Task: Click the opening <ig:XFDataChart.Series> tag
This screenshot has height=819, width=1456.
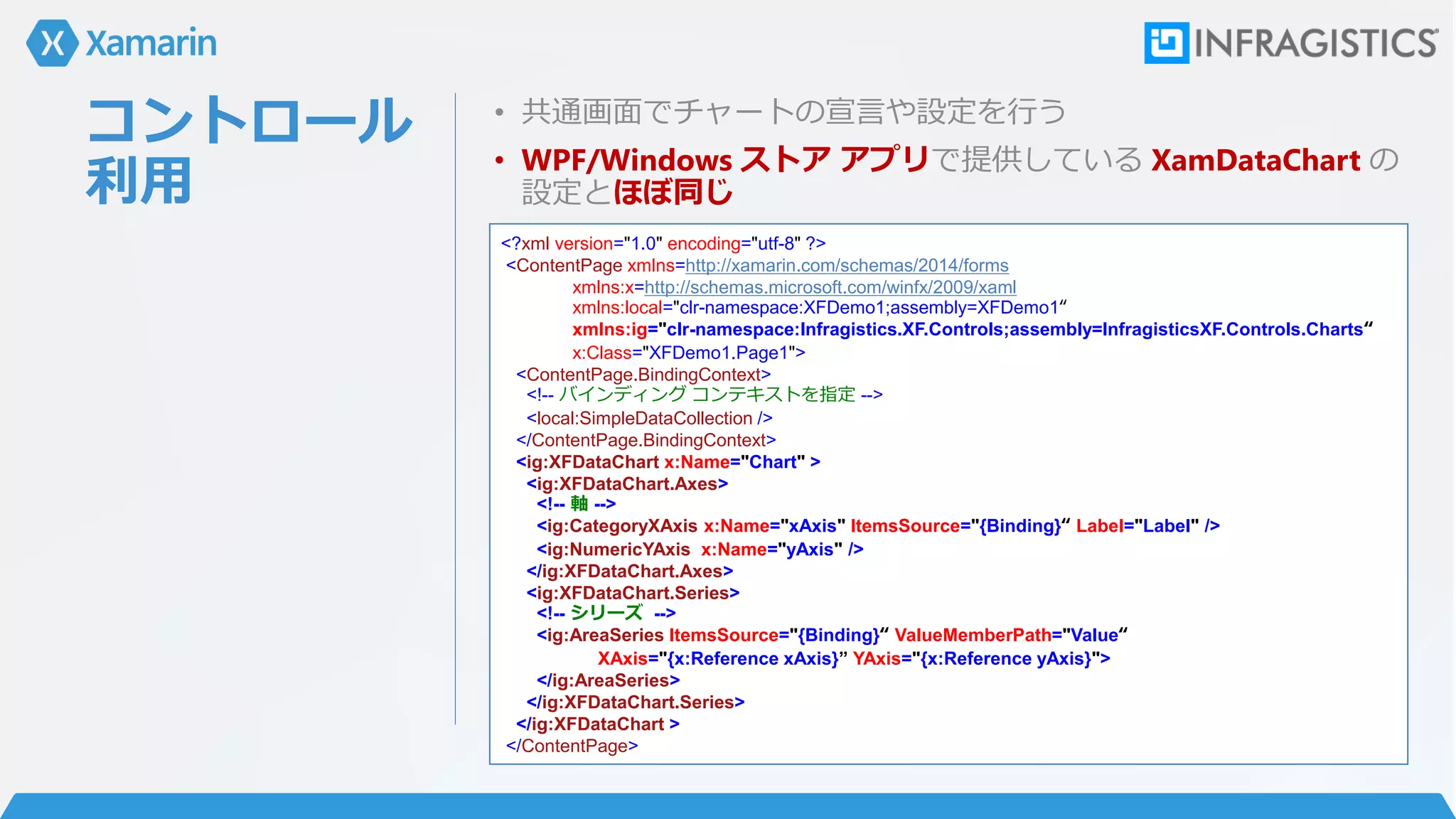Action: coord(633,593)
